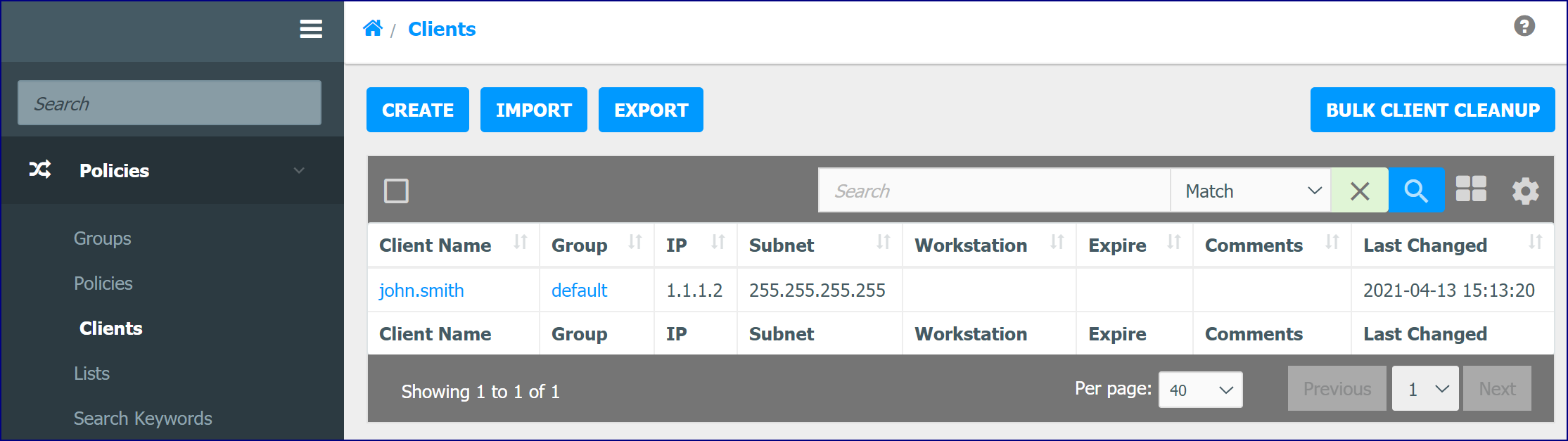Switch to grid view icon
Viewport: 1568px width, 441px height.
point(1471,188)
